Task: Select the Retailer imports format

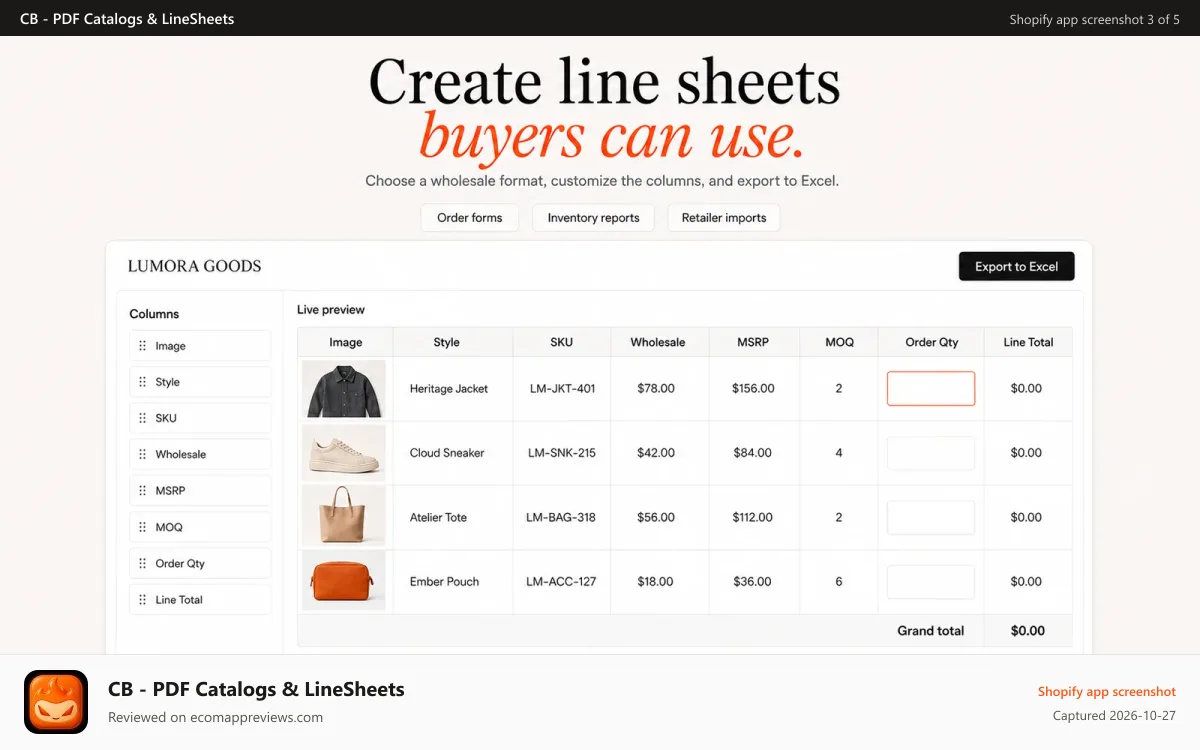Action: click(x=724, y=218)
